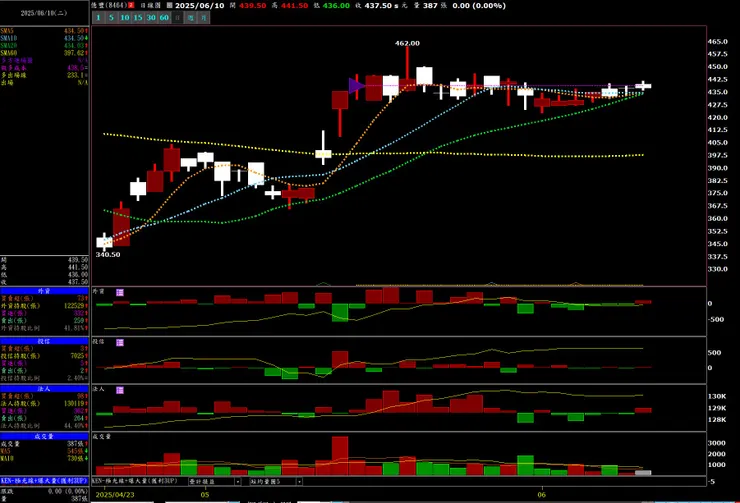Click the 462.00 high price label
Screen dimensions: 740x503
point(407,43)
